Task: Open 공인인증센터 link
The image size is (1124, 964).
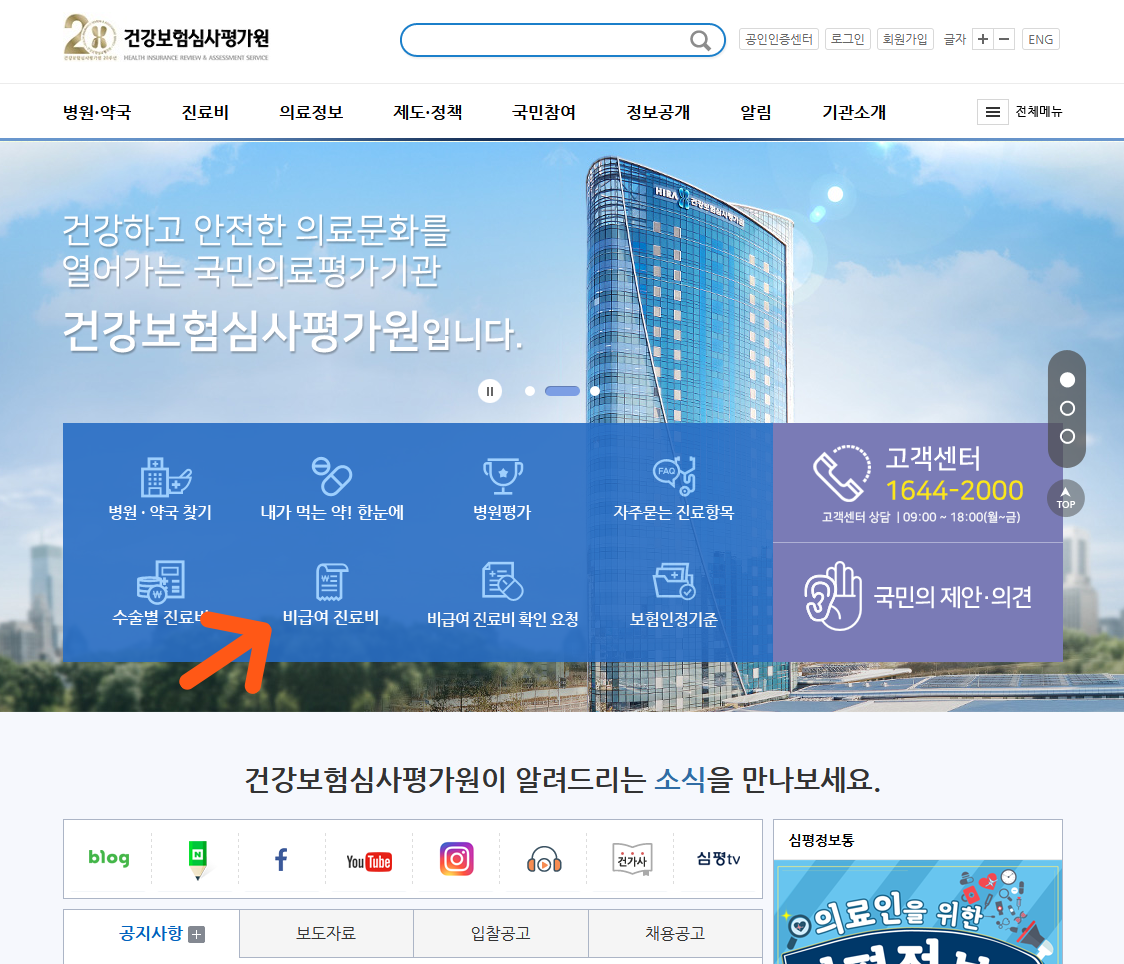Action: tap(778, 39)
